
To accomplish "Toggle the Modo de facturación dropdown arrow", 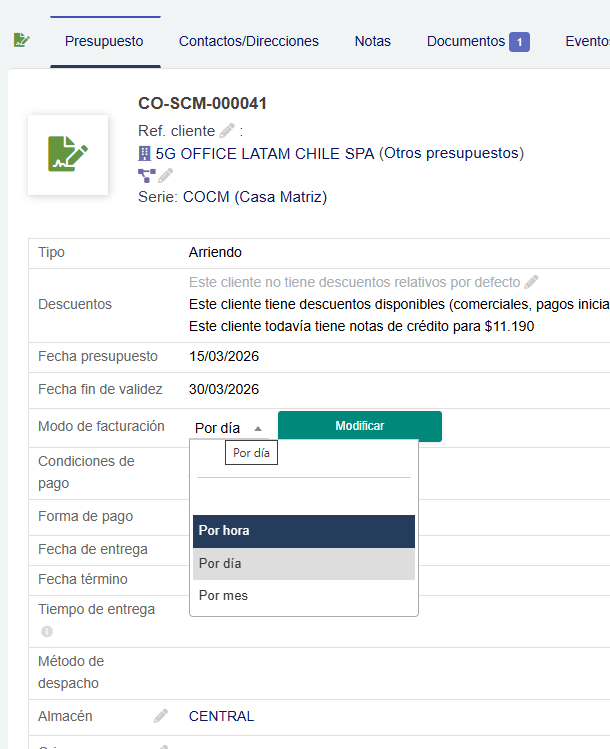I will pos(258,428).
